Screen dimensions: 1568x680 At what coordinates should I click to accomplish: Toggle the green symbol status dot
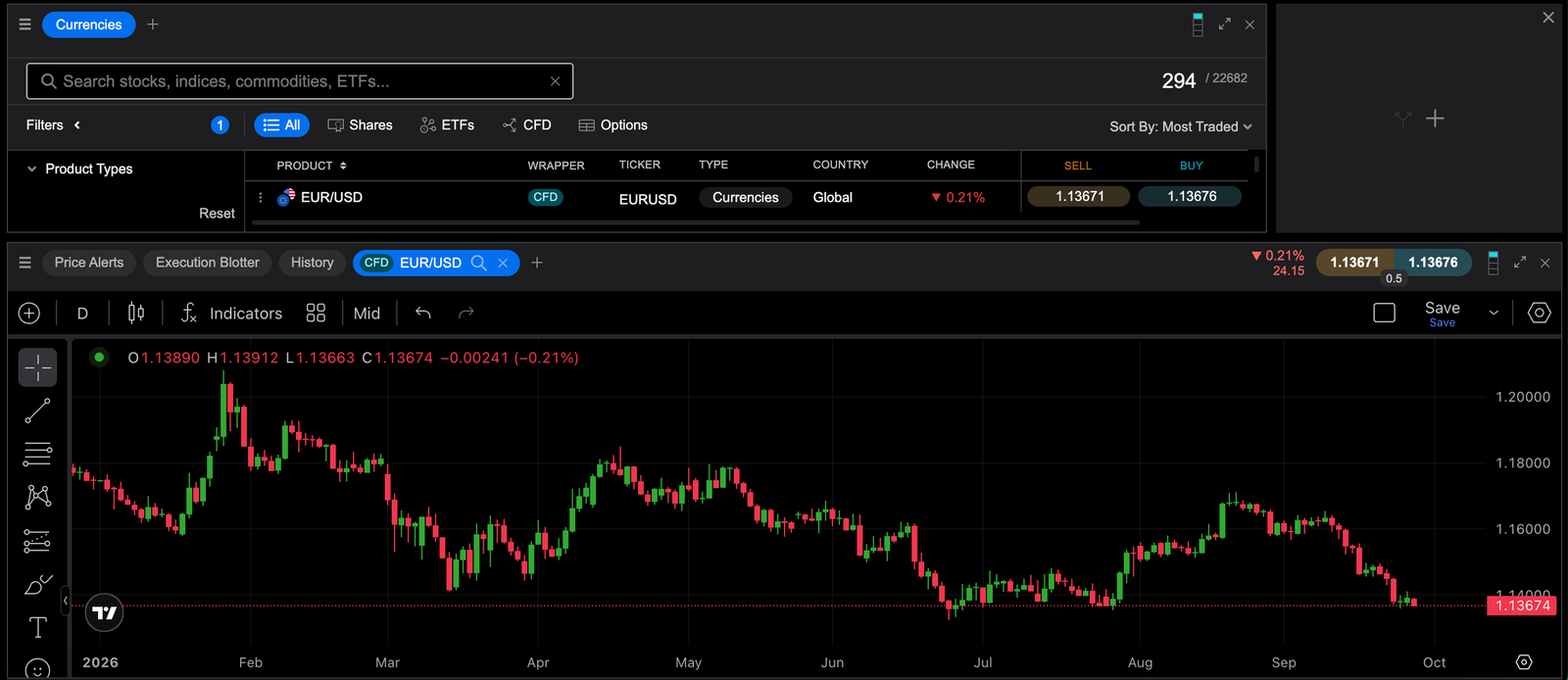click(99, 358)
